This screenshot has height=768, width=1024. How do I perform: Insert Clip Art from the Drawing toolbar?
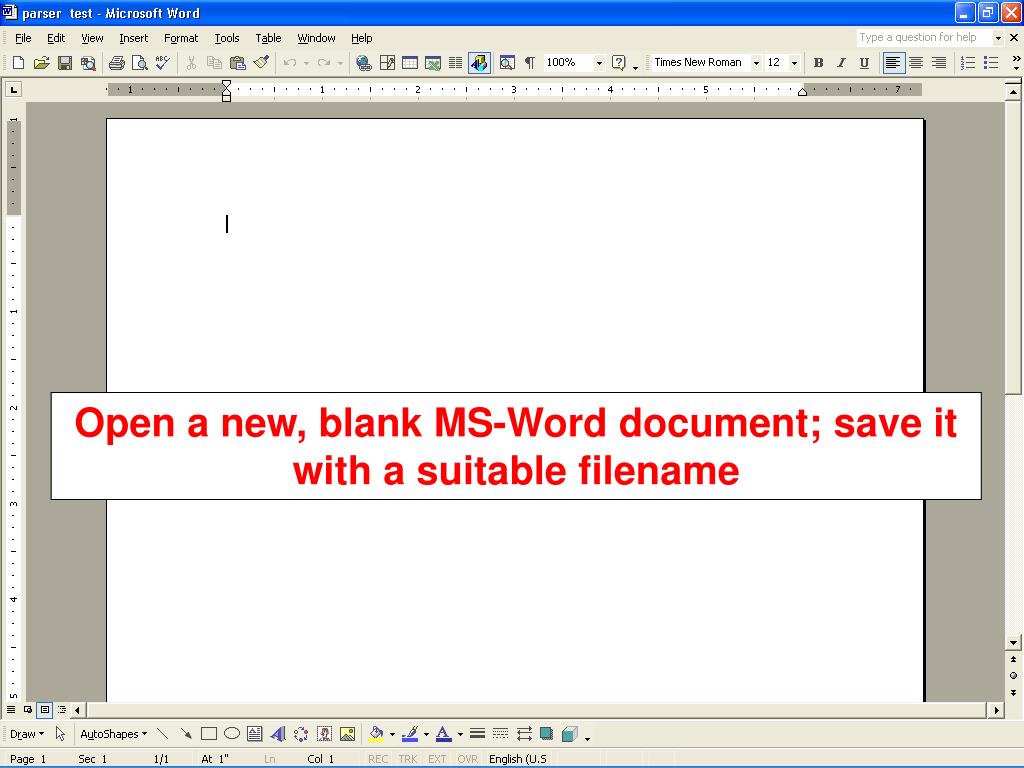click(x=324, y=734)
